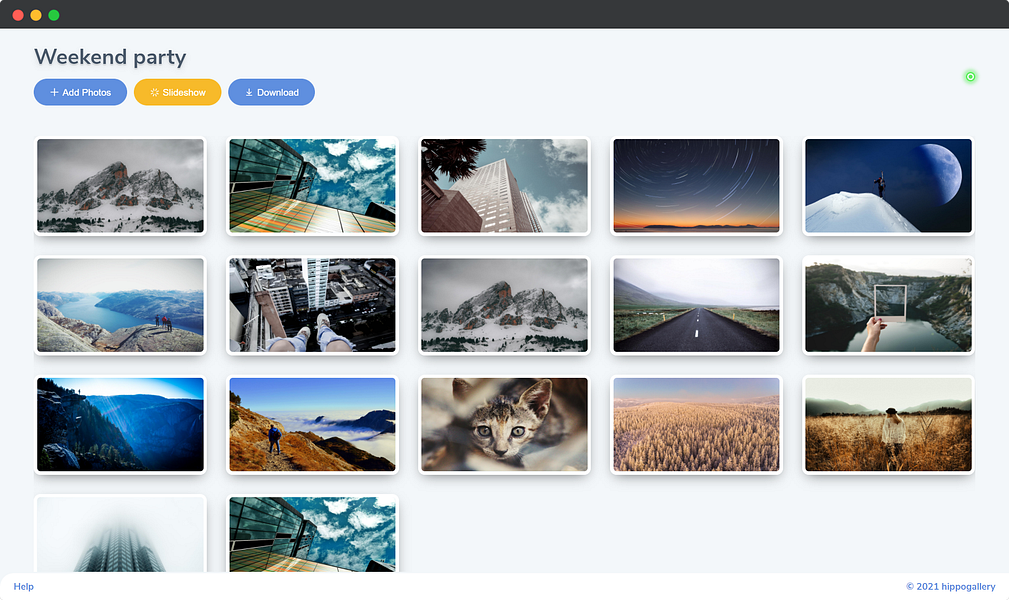Open the aerial golden forest photo
Screen dimensions: 1009x600
point(696,424)
